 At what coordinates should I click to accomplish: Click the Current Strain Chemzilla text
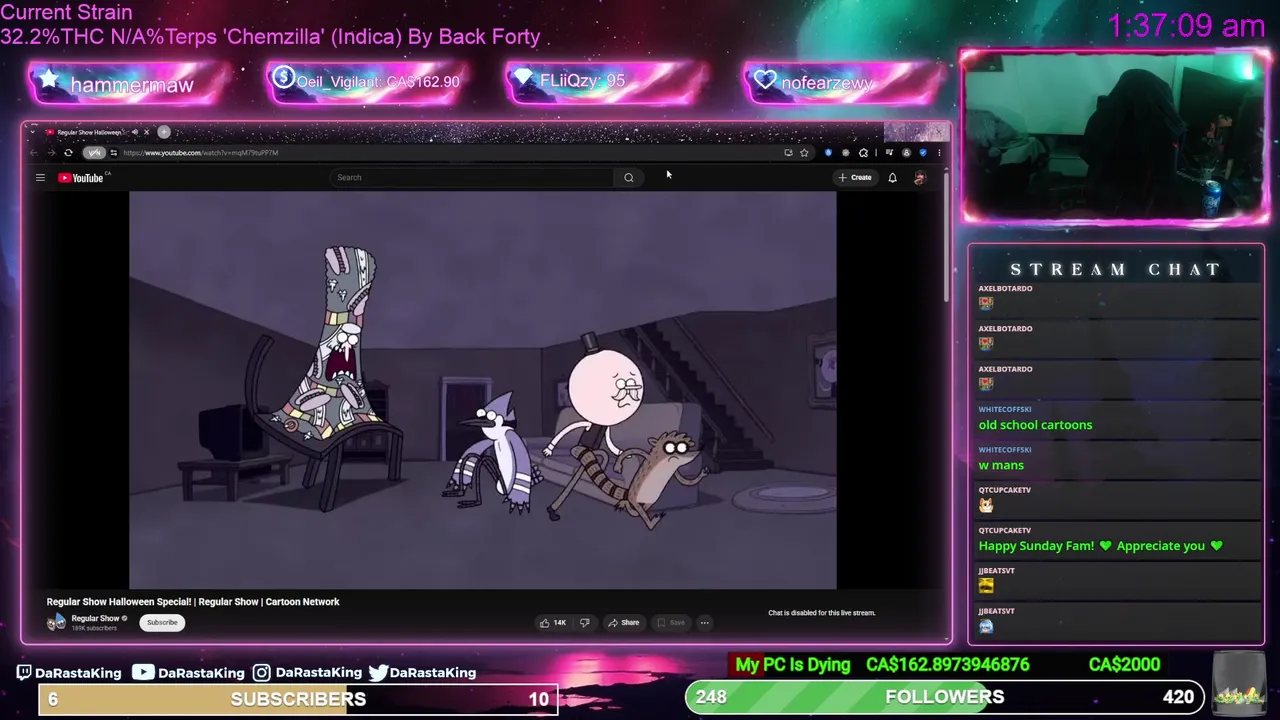point(270,26)
